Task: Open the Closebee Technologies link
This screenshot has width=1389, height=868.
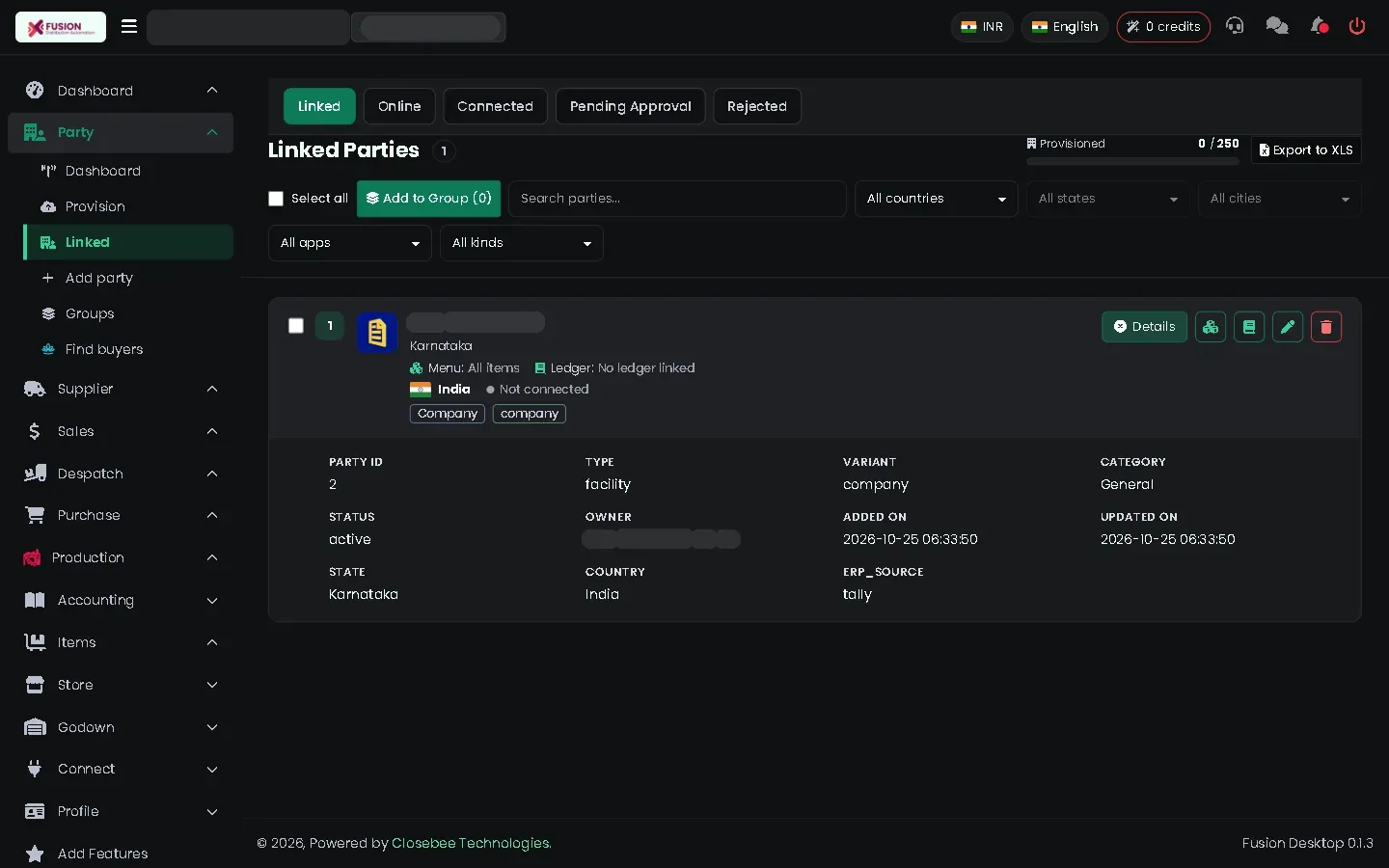Action: pos(472,843)
